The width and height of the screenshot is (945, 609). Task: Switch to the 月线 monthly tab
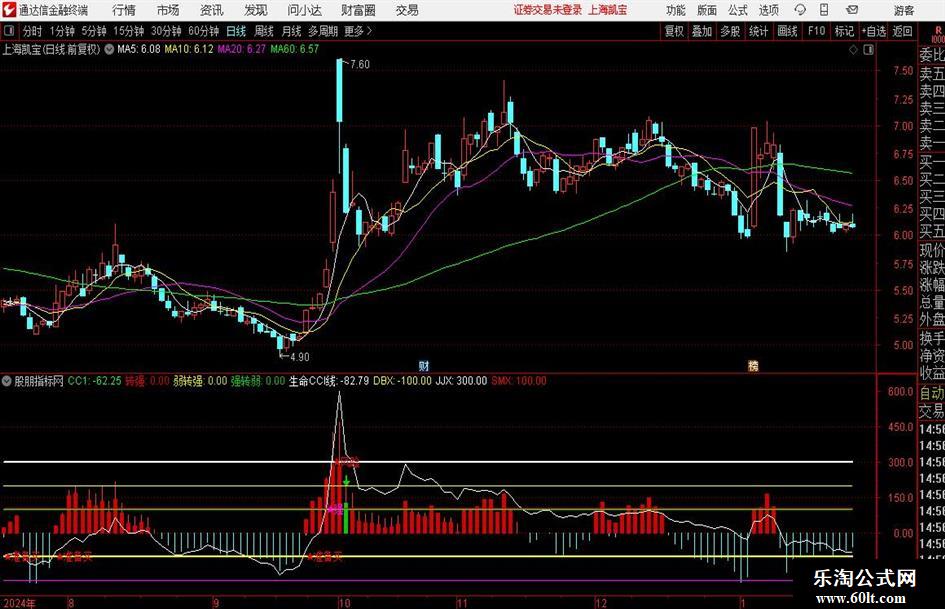pos(292,31)
